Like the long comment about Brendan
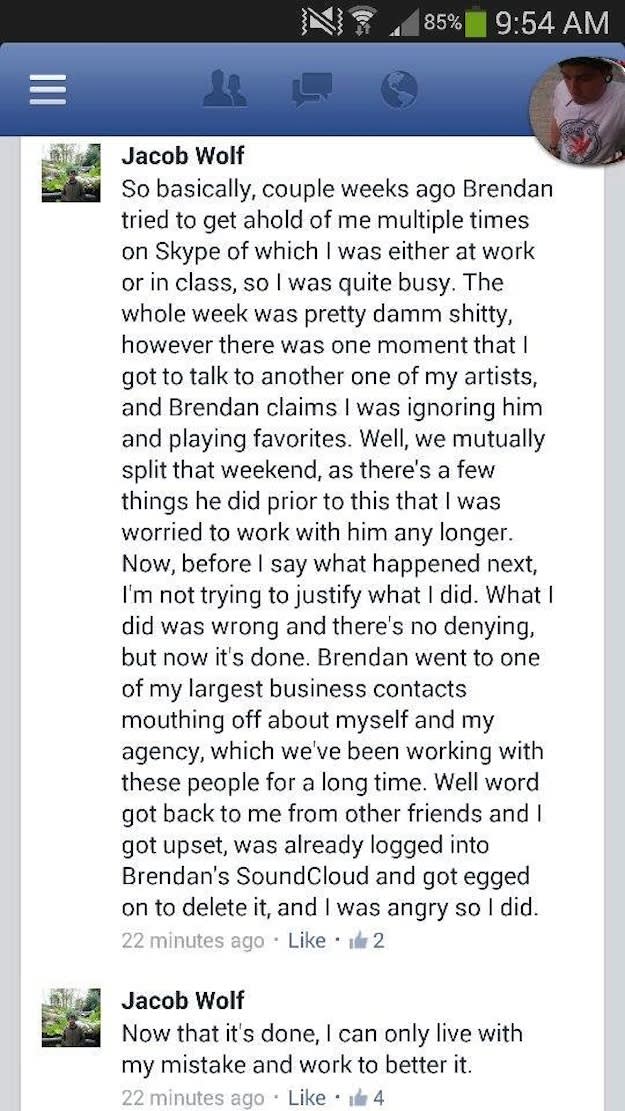The width and height of the screenshot is (625, 1111). (x=308, y=940)
